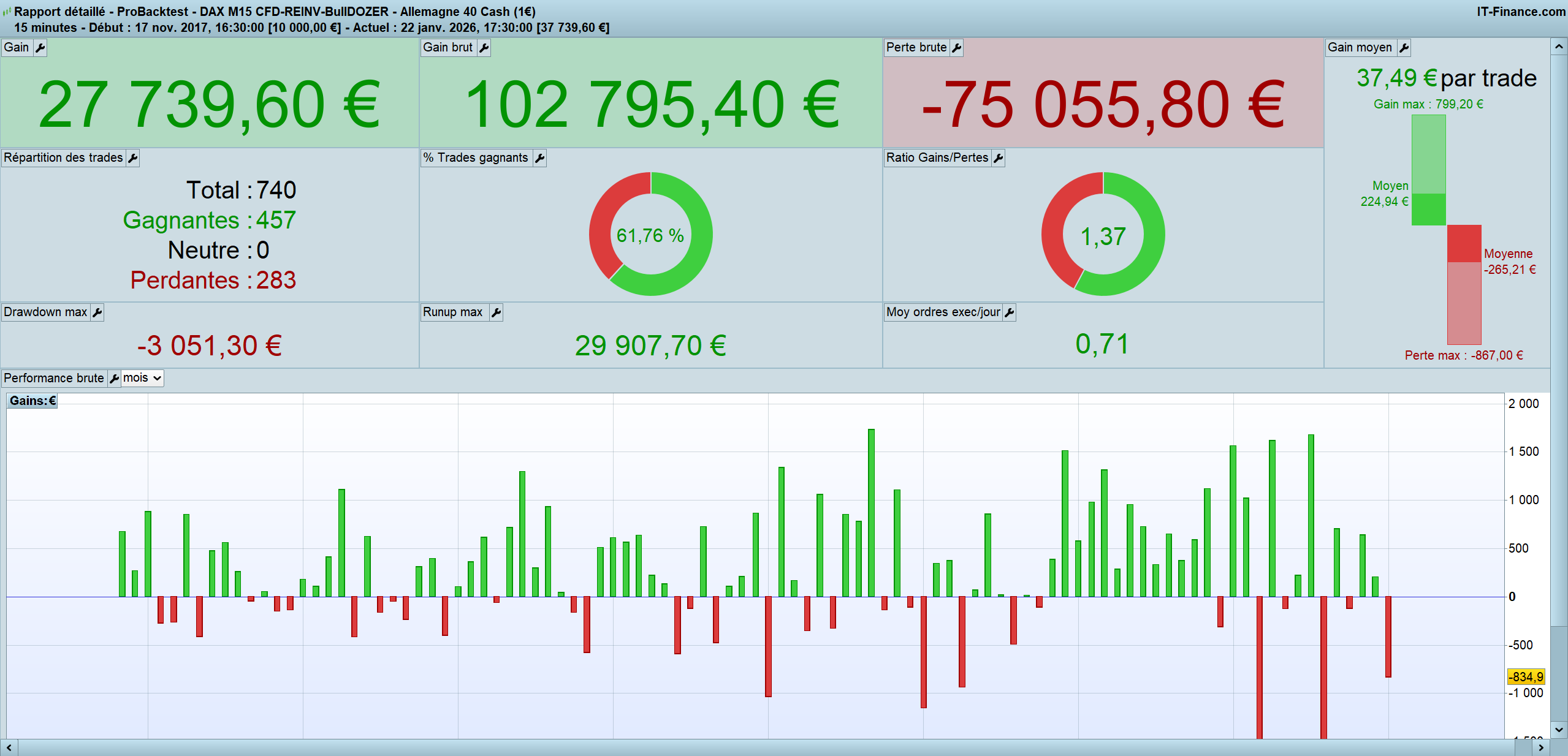
Task: Click the 61,76 % winning trades donut
Action: click(x=650, y=234)
